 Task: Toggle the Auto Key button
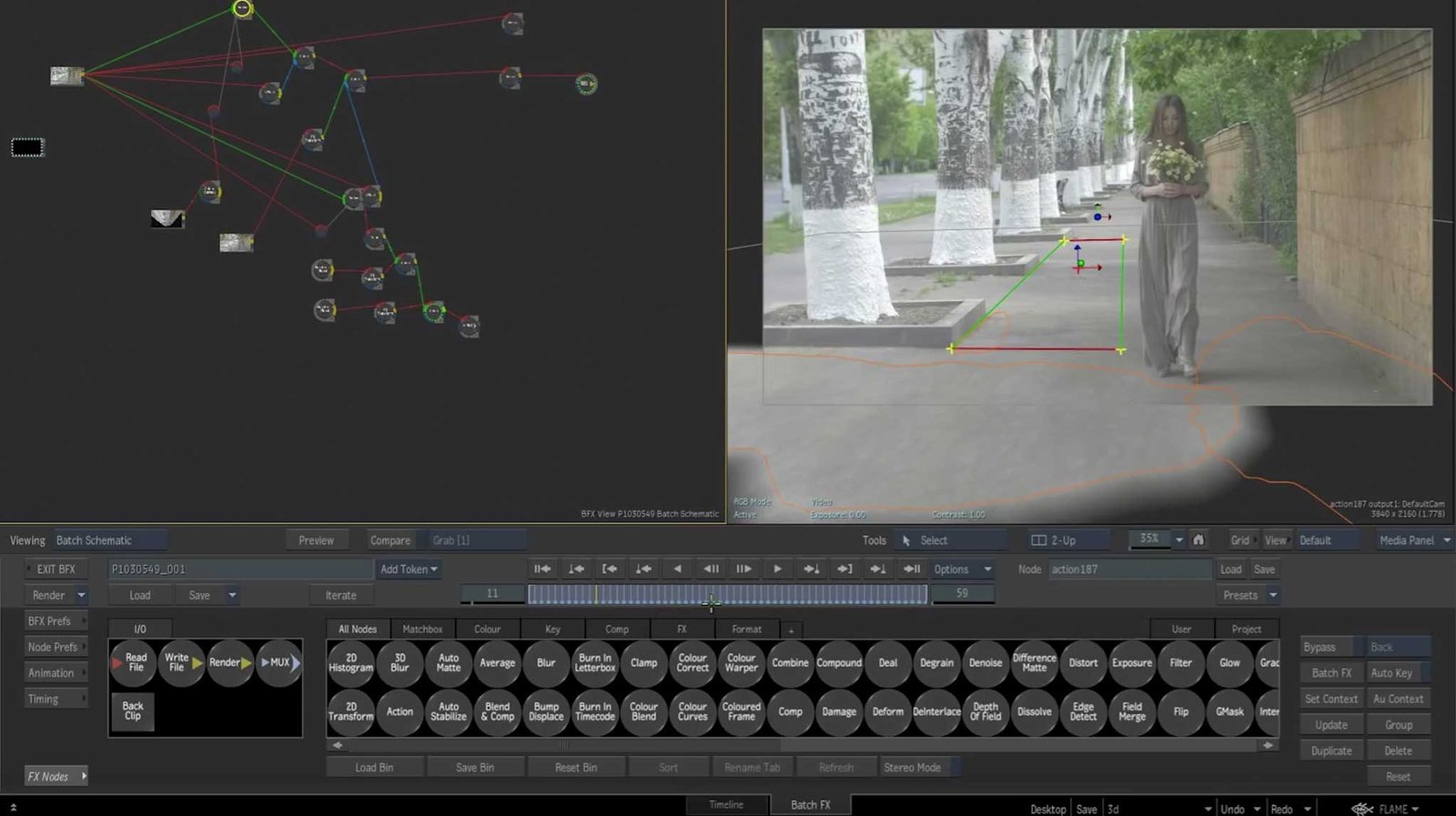(x=1392, y=673)
